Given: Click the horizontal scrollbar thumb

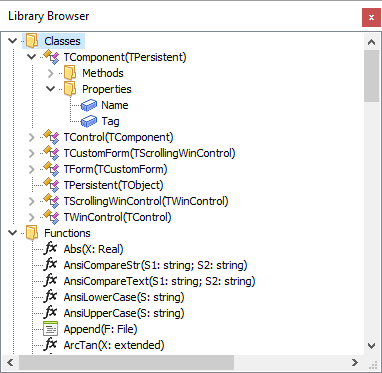Looking at the screenshot, I should tap(126, 362).
